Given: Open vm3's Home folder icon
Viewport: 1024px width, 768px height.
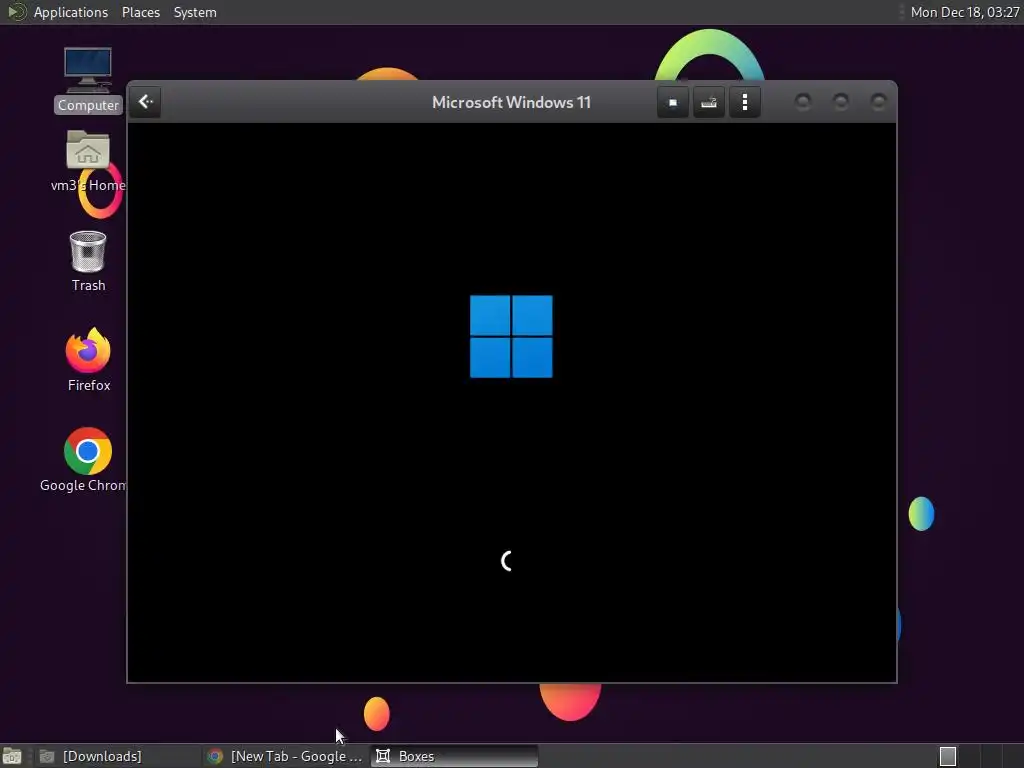Looking at the screenshot, I should tap(88, 161).
